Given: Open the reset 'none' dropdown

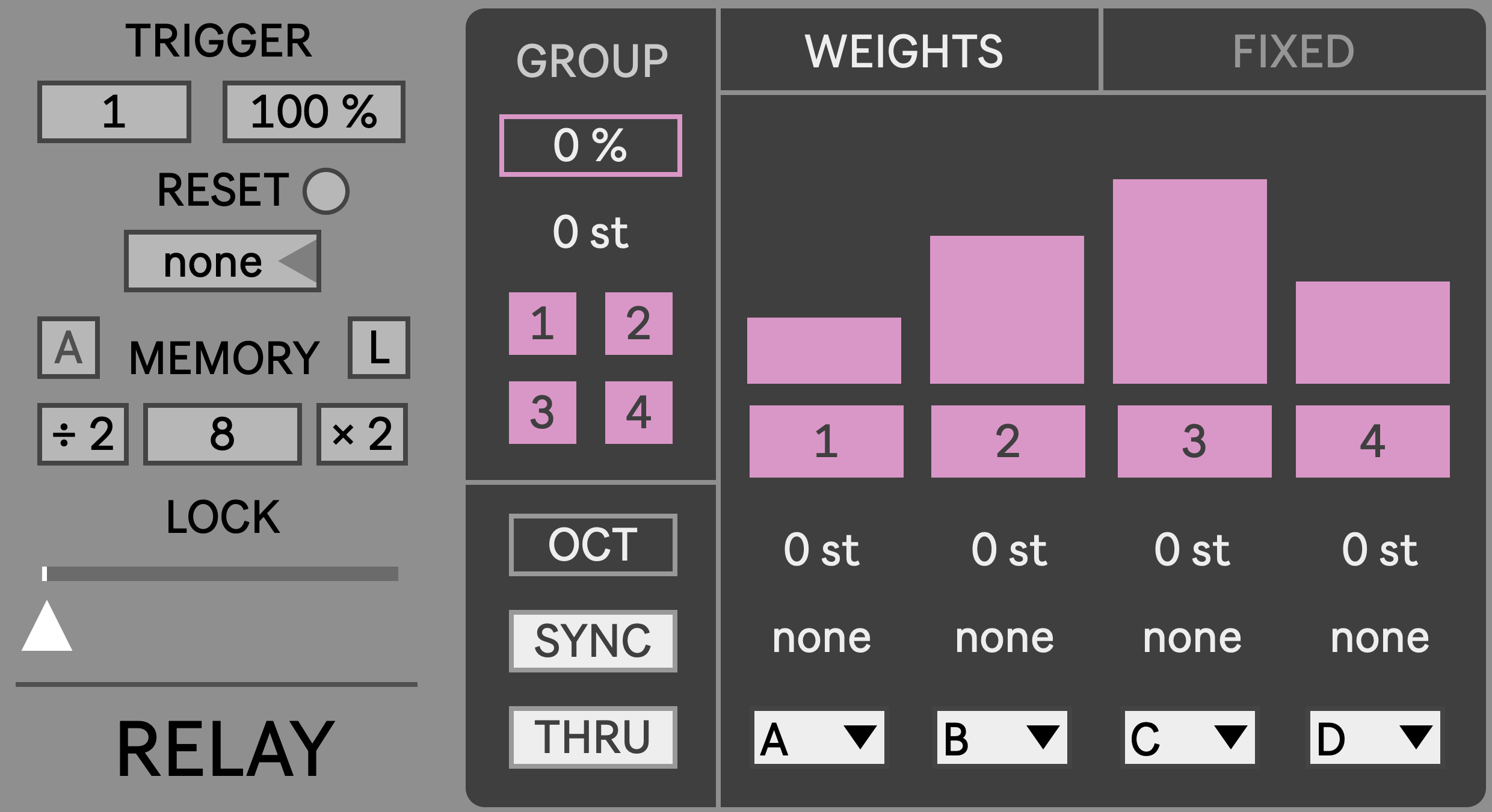Looking at the screenshot, I should 223,261.
